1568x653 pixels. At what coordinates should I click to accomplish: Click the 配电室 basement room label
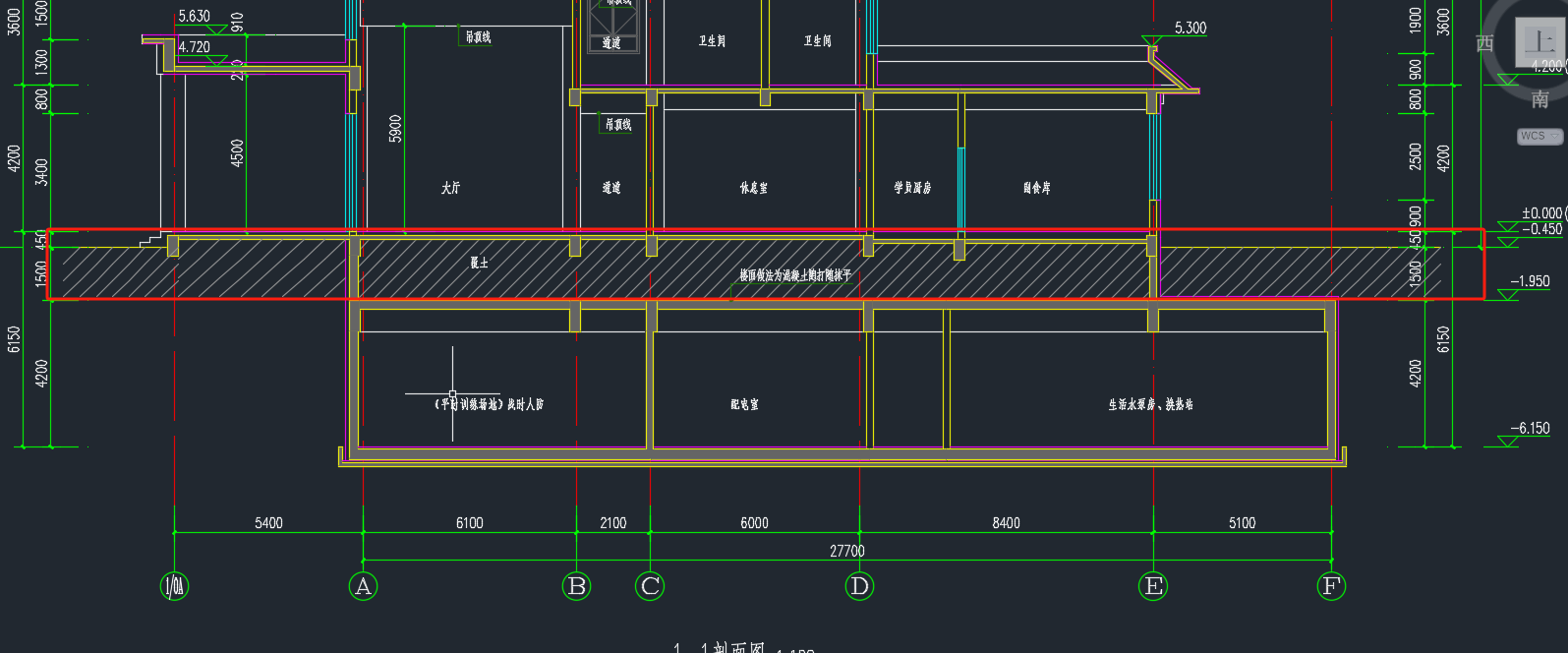tap(744, 404)
